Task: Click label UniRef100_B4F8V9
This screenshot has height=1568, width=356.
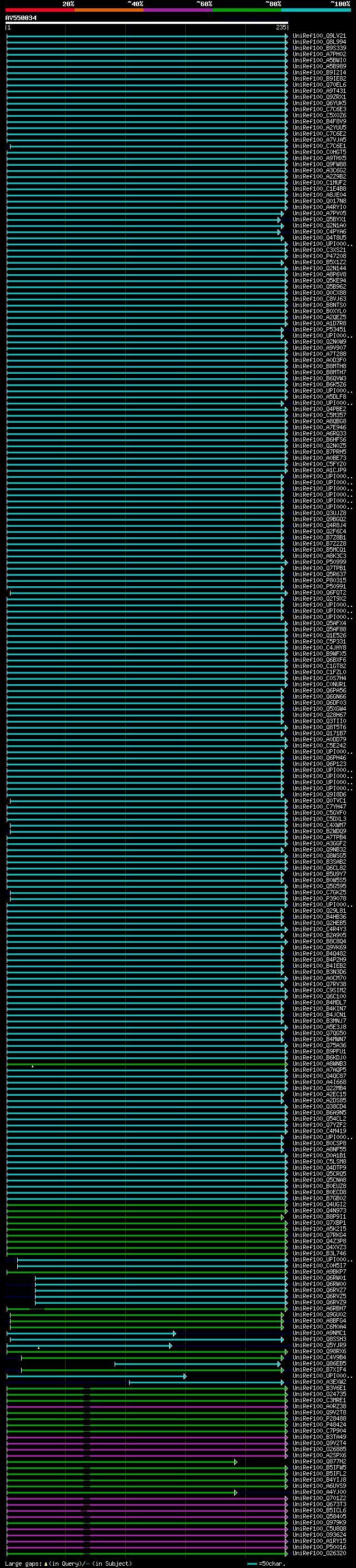Action: click(319, 122)
